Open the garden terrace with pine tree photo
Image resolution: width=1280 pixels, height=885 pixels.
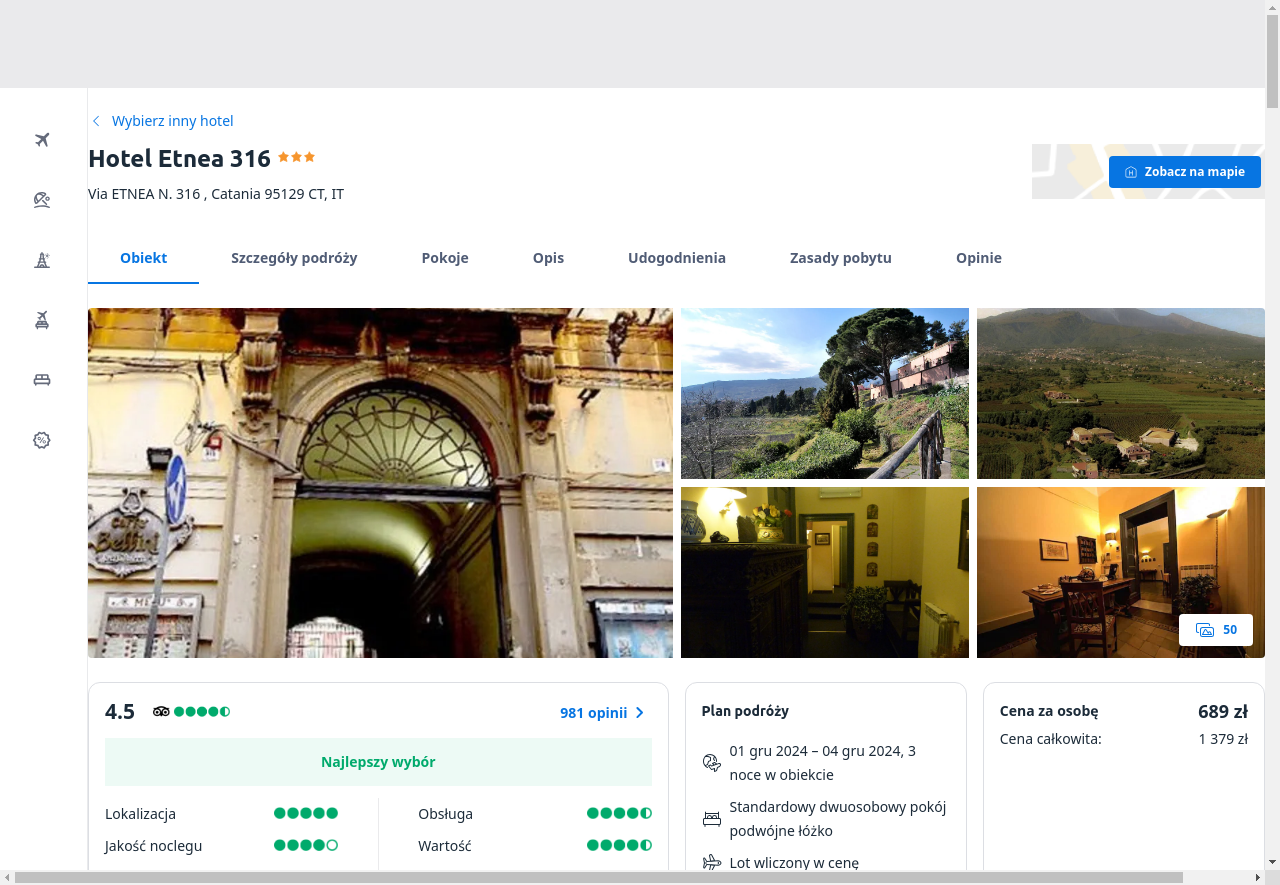tap(825, 393)
